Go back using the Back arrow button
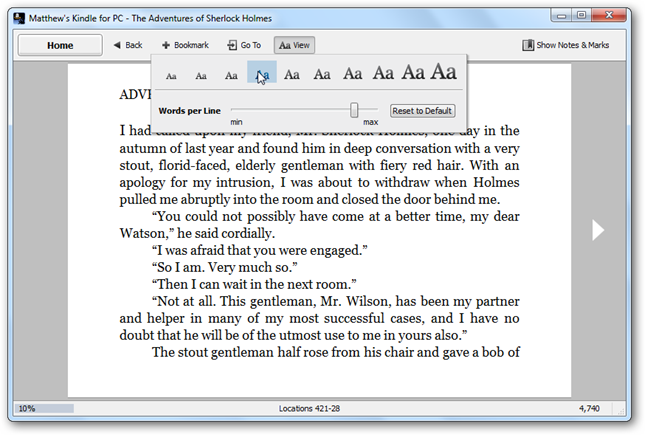The width and height of the screenshot is (645, 435). [128, 45]
